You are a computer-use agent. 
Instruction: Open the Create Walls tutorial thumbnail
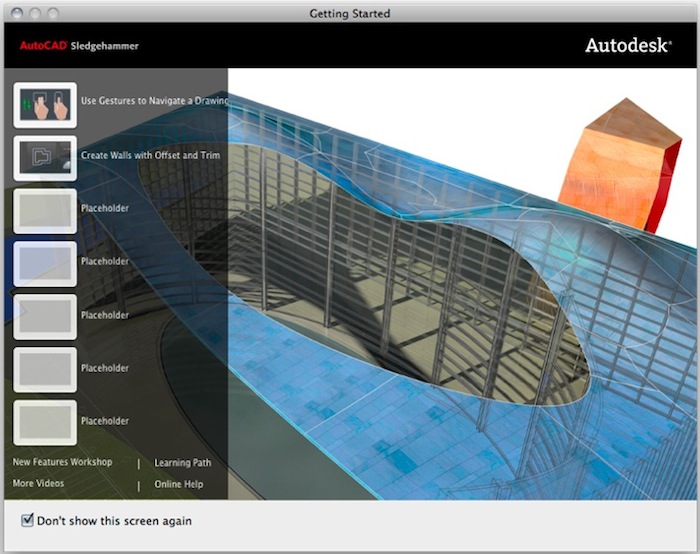45,158
